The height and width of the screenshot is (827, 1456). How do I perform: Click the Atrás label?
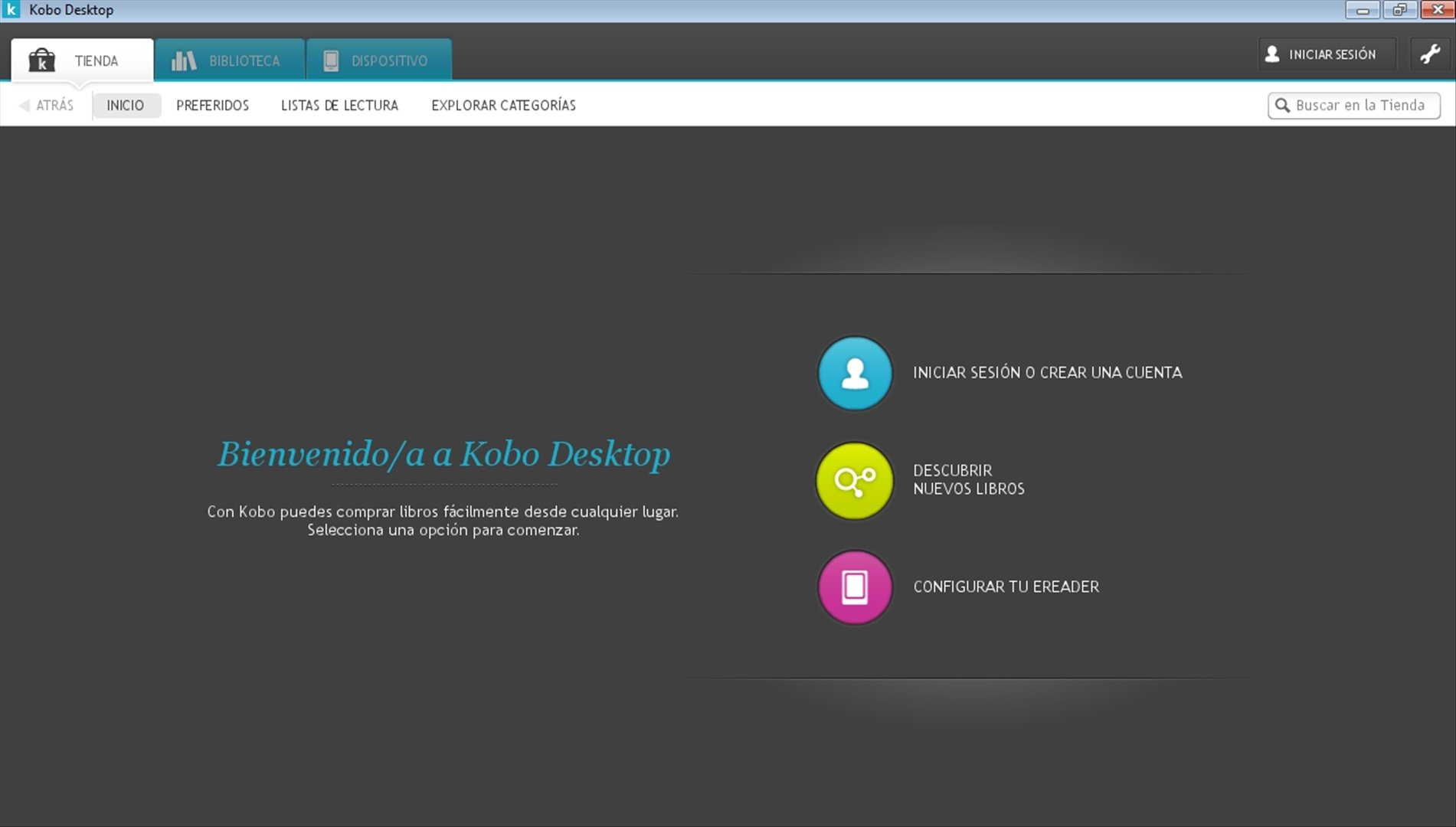pyautogui.click(x=55, y=106)
